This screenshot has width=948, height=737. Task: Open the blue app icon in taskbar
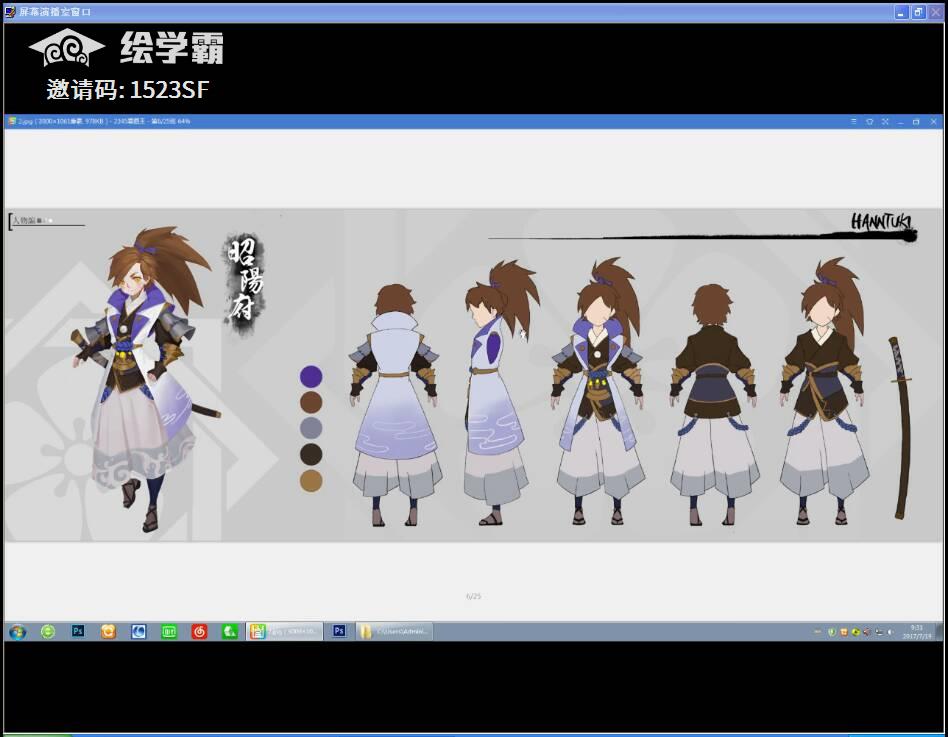(x=138, y=632)
